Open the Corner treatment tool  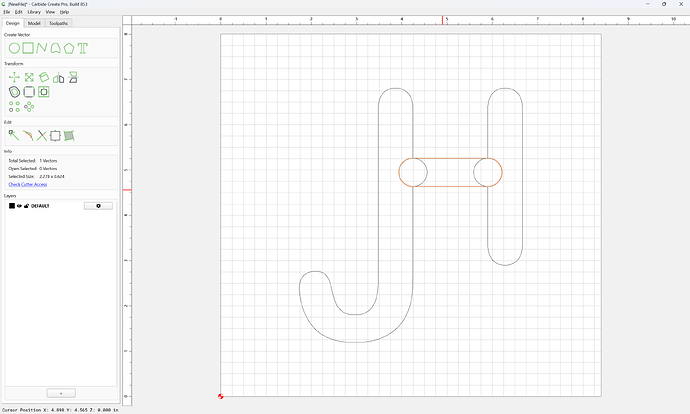[x=29, y=92]
